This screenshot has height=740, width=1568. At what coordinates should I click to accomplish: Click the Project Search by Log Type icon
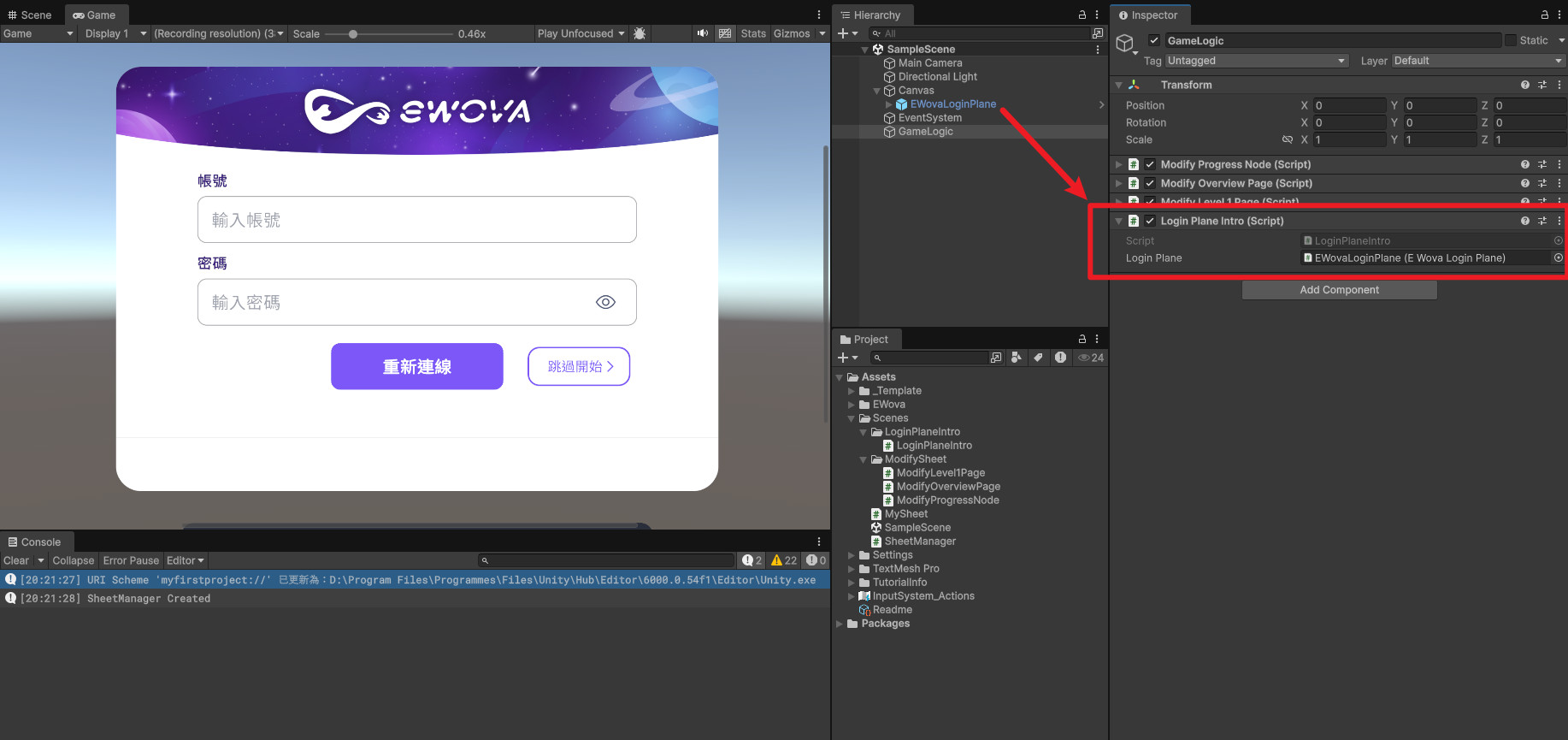pyautogui.click(x=1060, y=358)
